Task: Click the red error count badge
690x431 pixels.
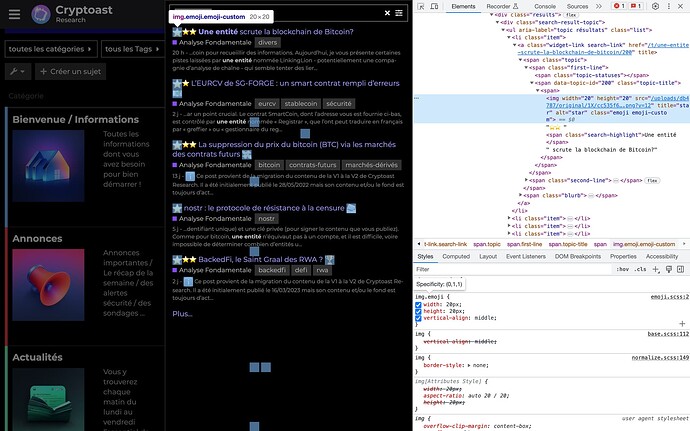Action: point(619,6)
